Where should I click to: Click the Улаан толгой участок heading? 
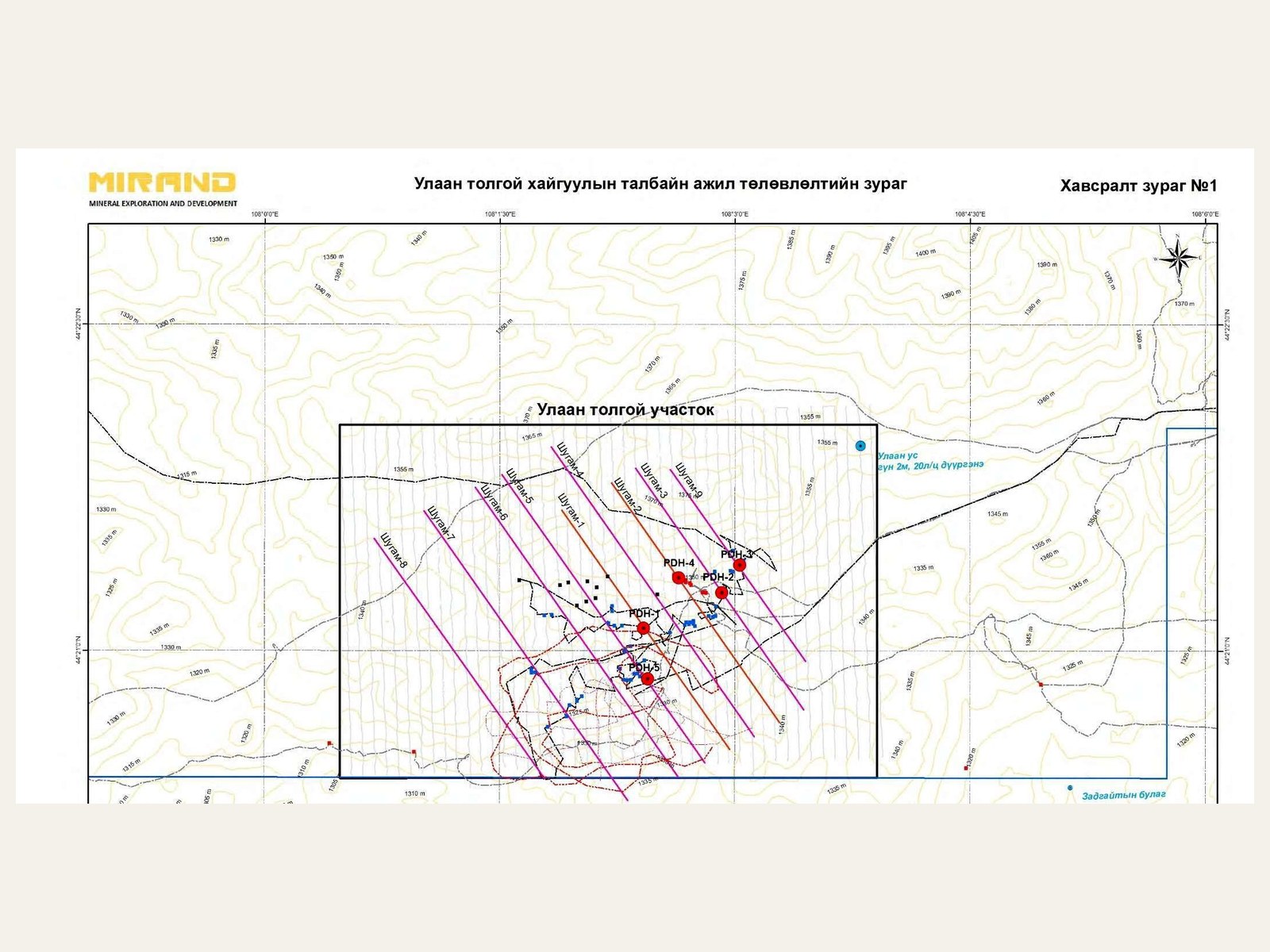[625, 410]
